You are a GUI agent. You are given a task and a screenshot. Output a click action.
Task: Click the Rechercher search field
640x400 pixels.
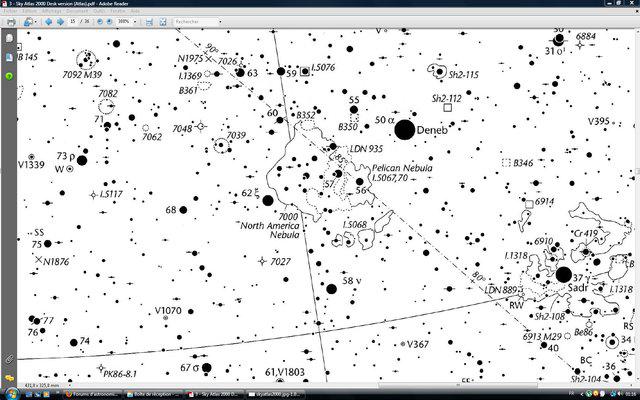point(196,21)
